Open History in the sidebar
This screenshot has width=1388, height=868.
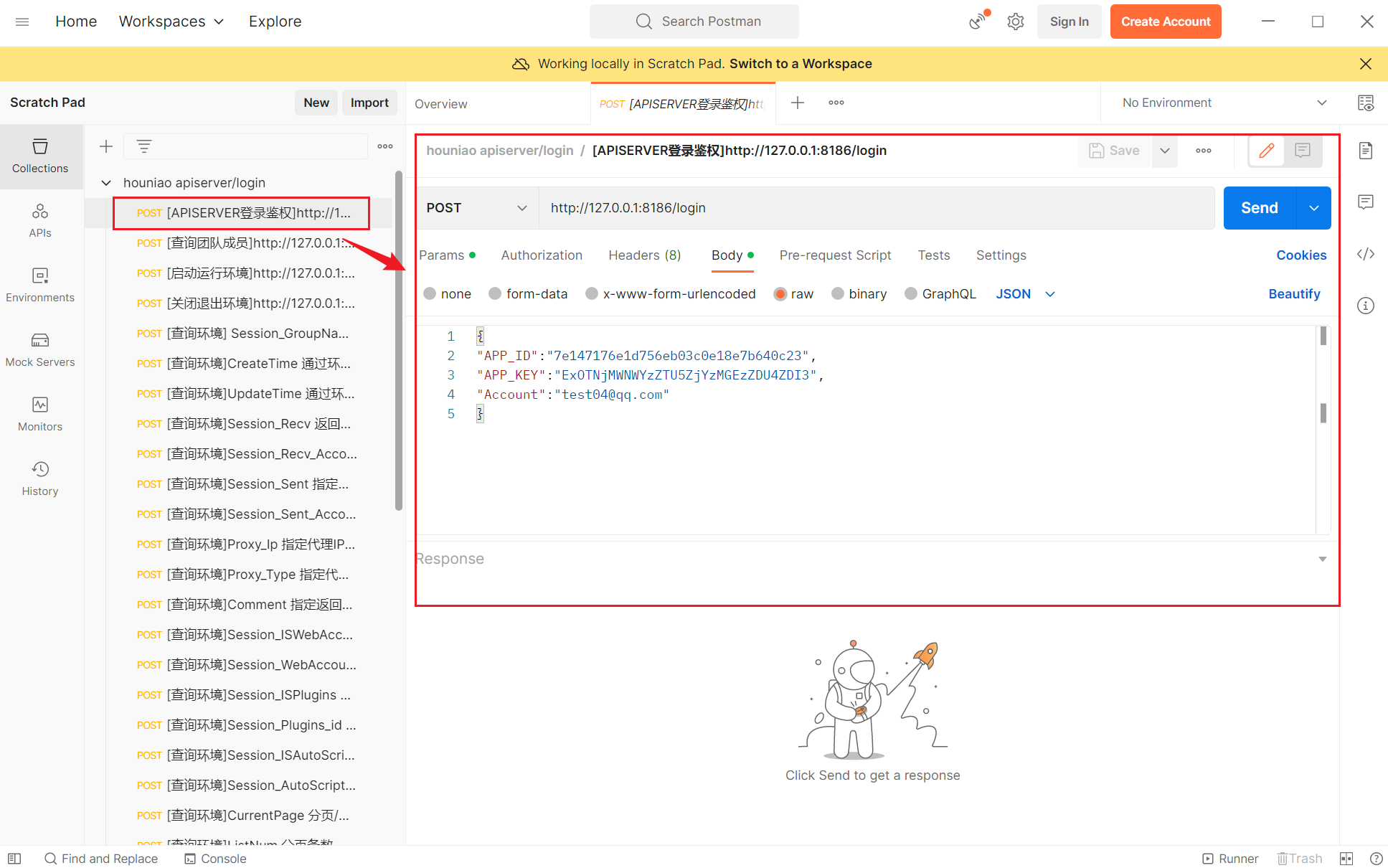(40, 479)
